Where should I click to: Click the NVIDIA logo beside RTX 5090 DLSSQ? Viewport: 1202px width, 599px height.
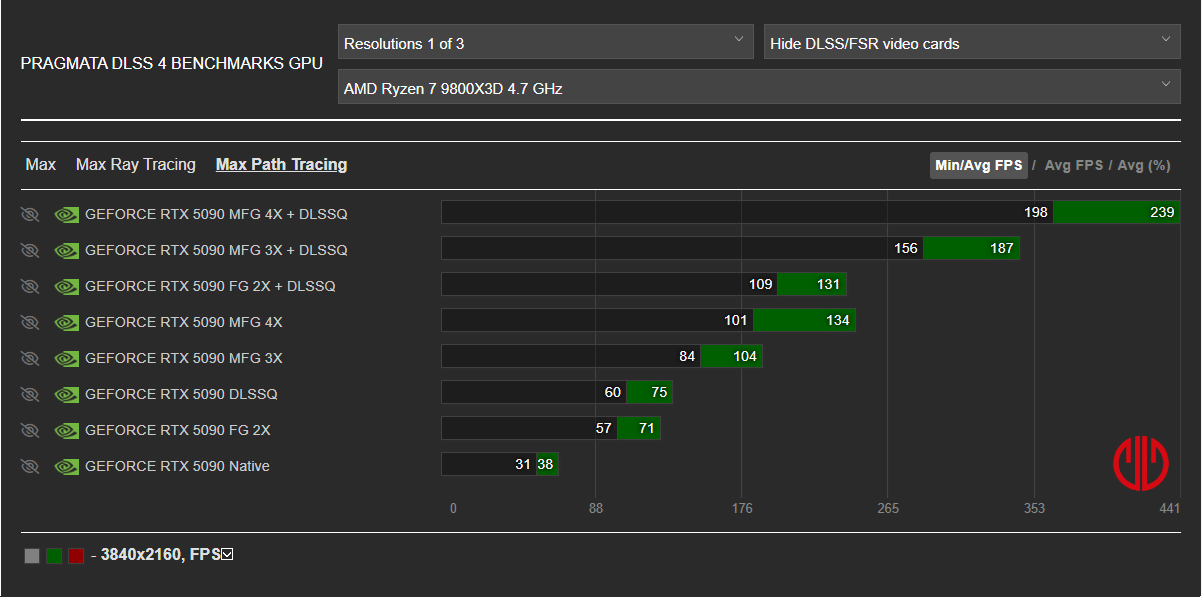coord(67,394)
